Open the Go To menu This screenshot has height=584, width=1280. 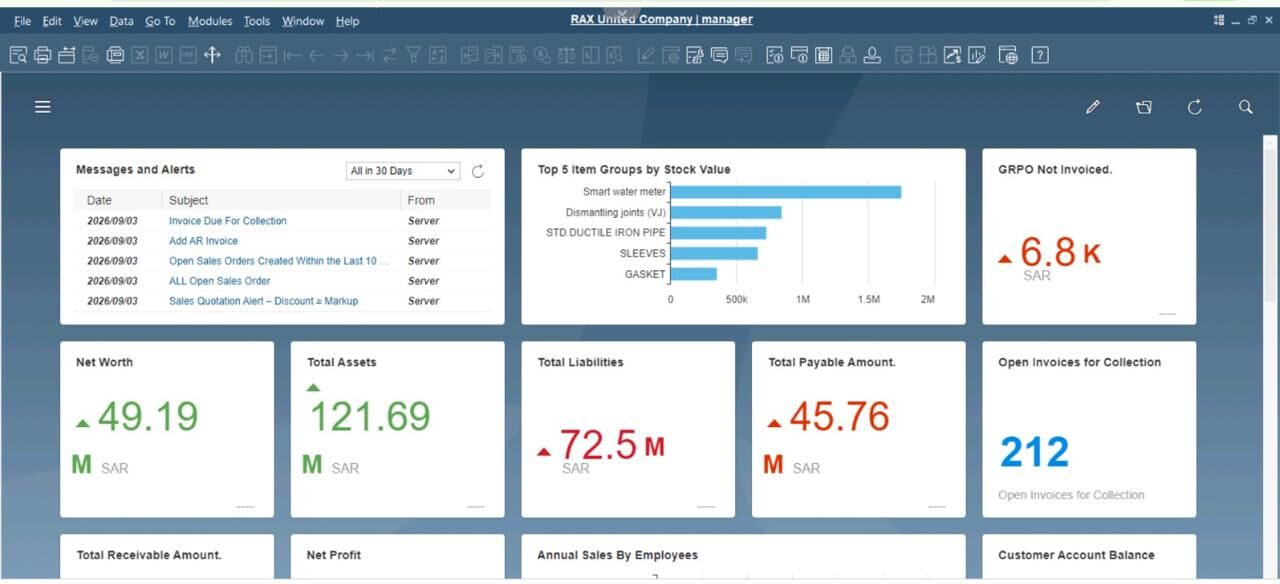click(160, 21)
